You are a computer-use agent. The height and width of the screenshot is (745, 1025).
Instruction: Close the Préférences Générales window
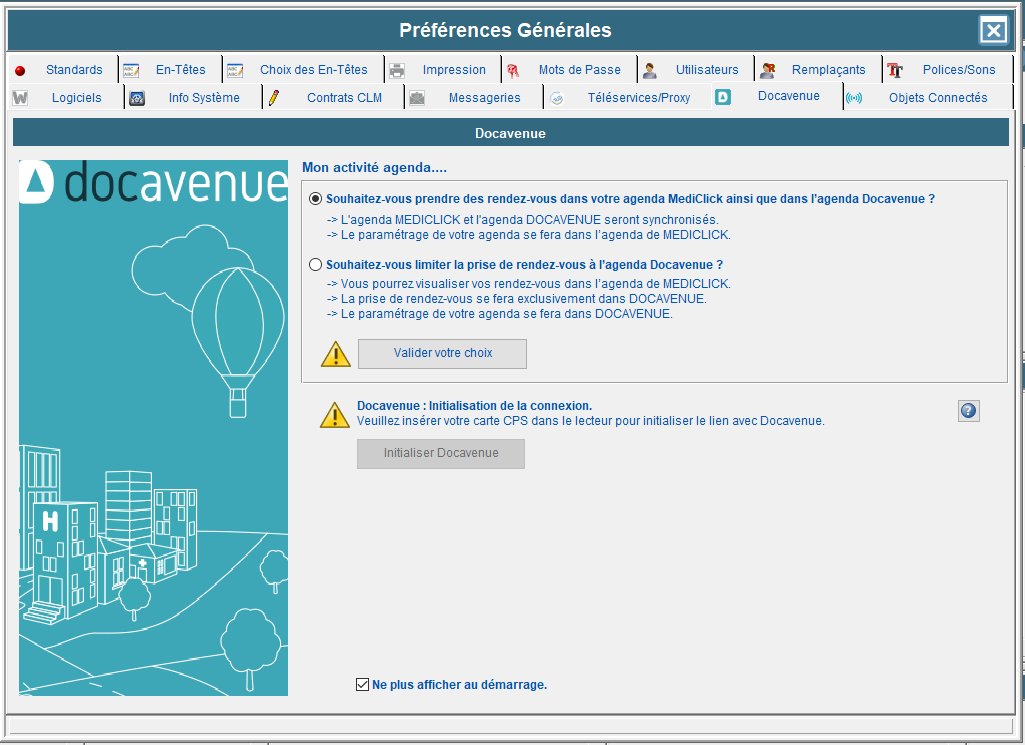[993, 31]
